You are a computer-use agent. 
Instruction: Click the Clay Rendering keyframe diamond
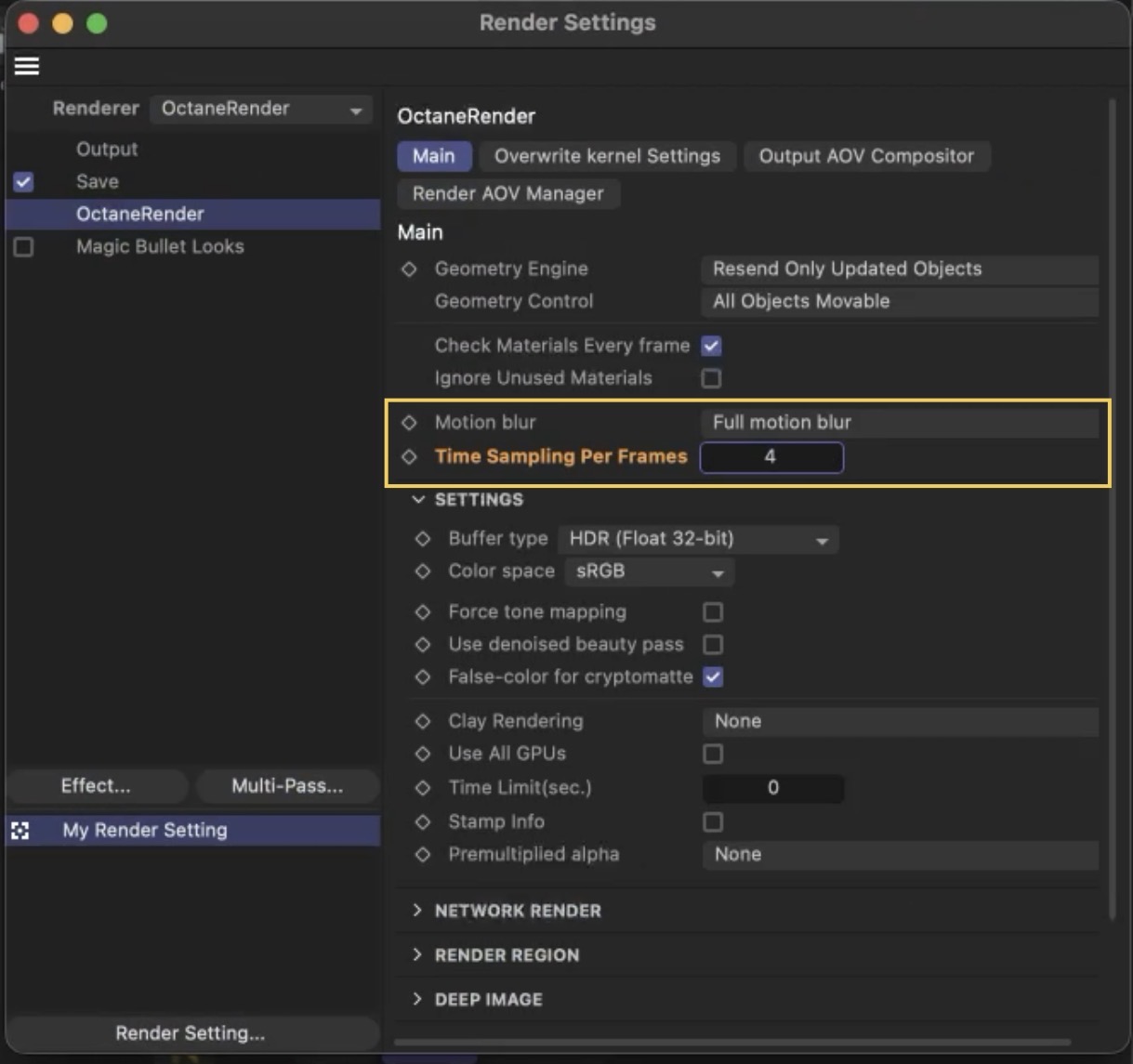pyautogui.click(x=423, y=721)
